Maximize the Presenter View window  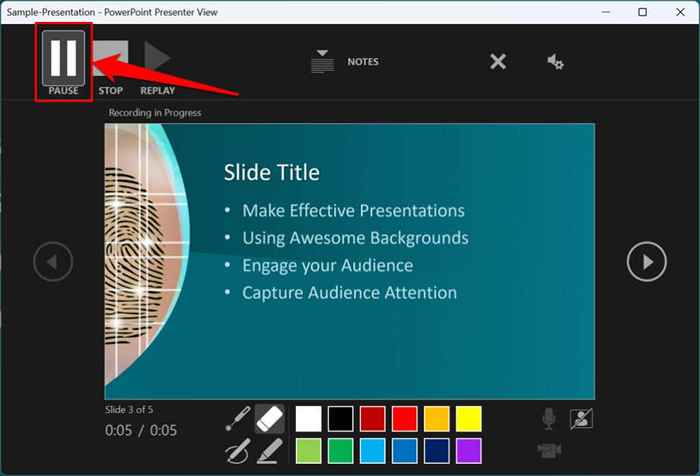click(x=642, y=12)
